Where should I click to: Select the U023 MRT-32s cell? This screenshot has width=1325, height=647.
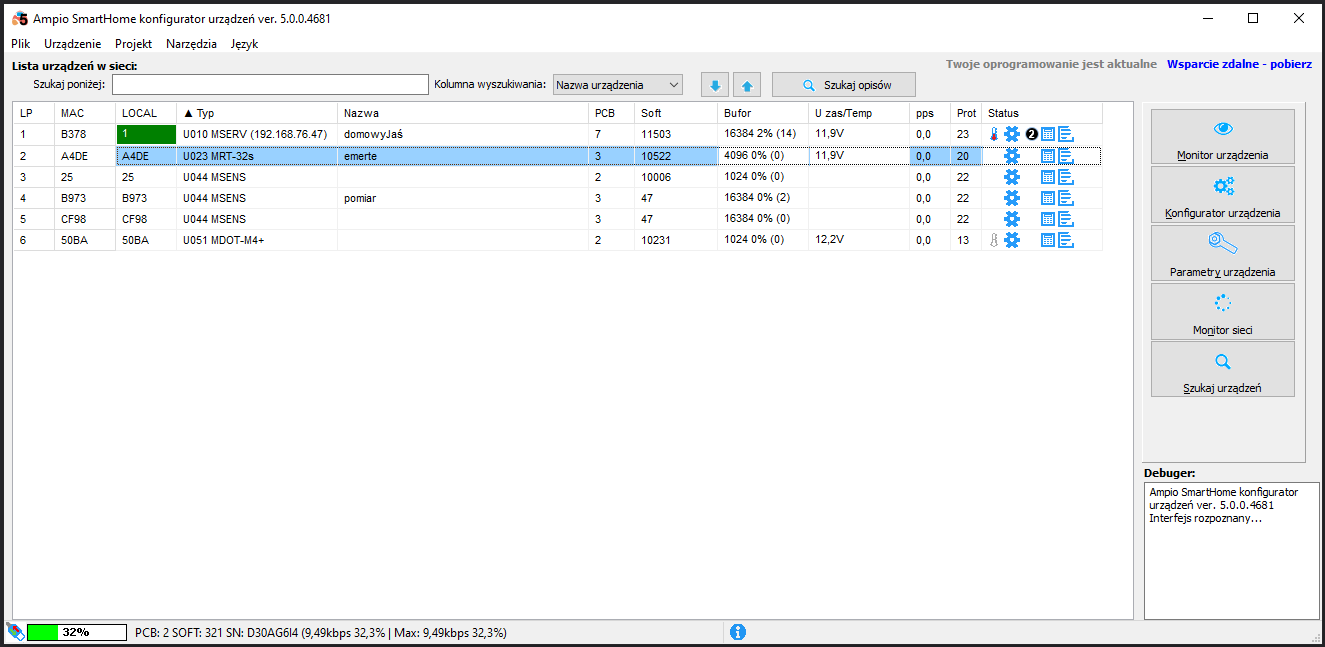pyautogui.click(x=257, y=155)
